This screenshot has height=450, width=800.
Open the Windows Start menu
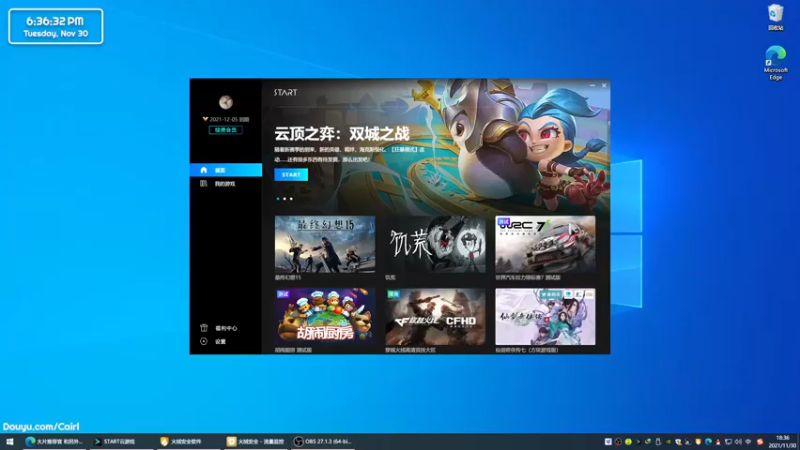pyautogui.click(x=10, y=441)
